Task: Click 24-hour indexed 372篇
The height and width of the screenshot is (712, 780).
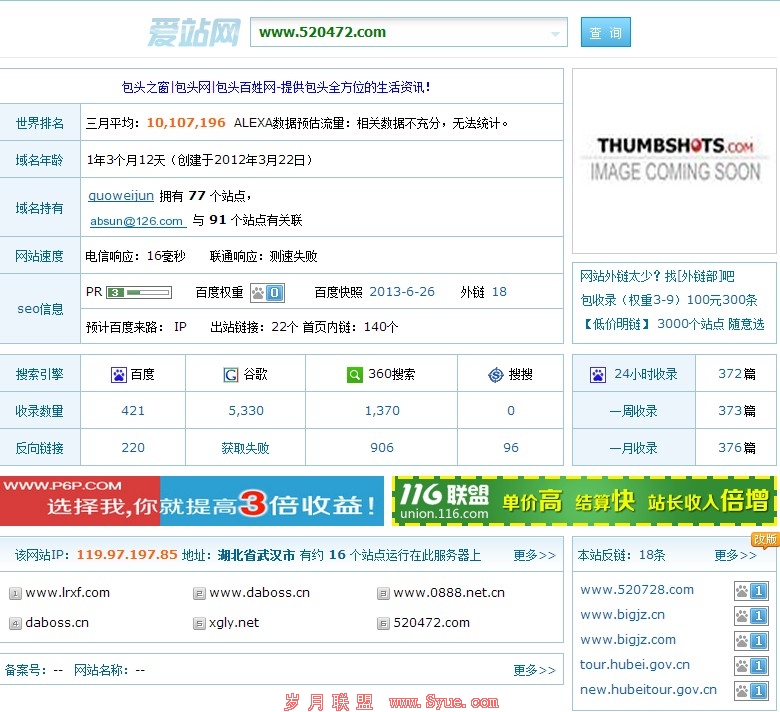Action: click(737, 374)
